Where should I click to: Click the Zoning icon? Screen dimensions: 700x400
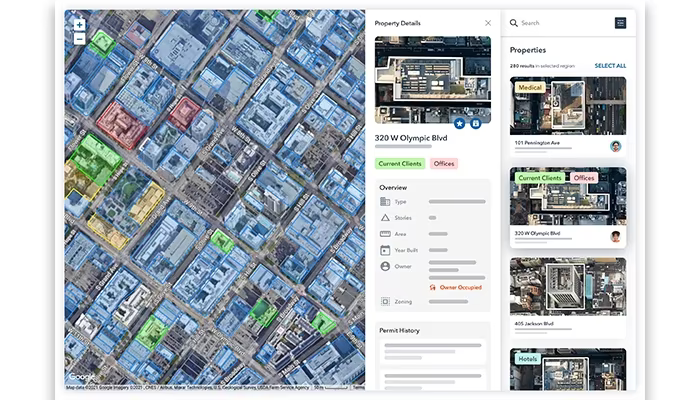point(385,302)
